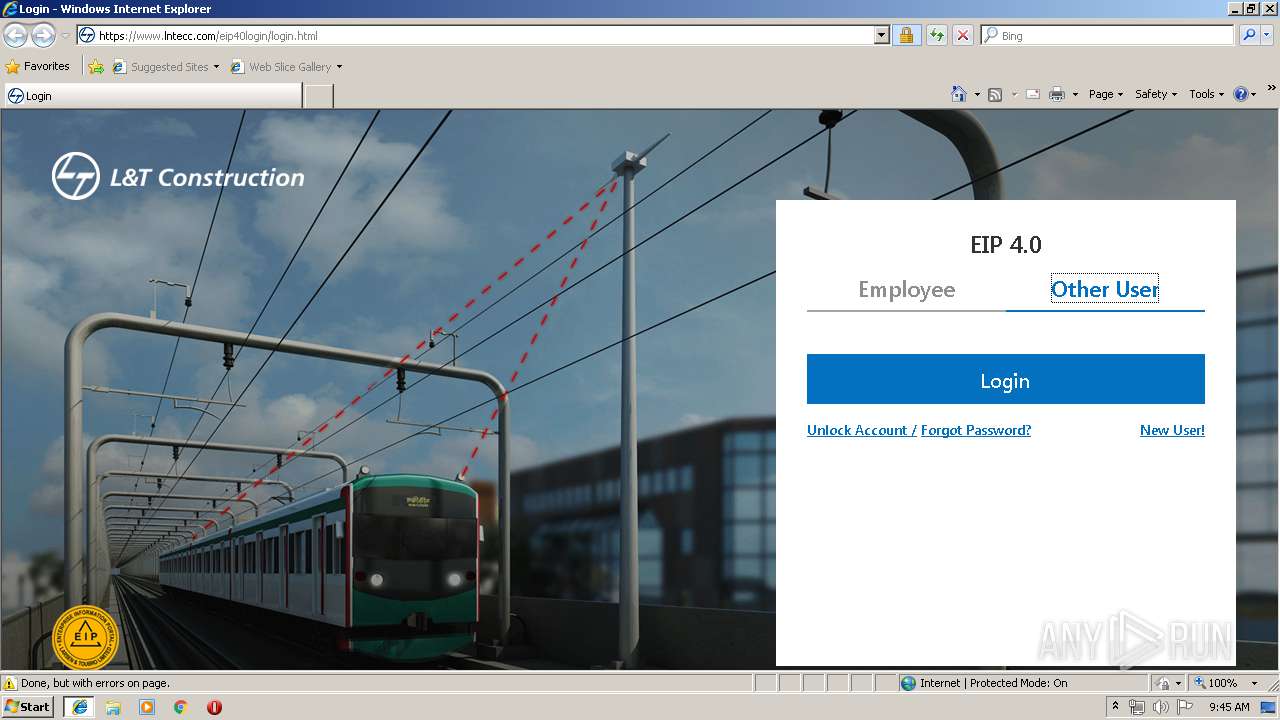Open the Safety menu
The width and height of the screenshot is (1280, 720).
coord(1156,94)
